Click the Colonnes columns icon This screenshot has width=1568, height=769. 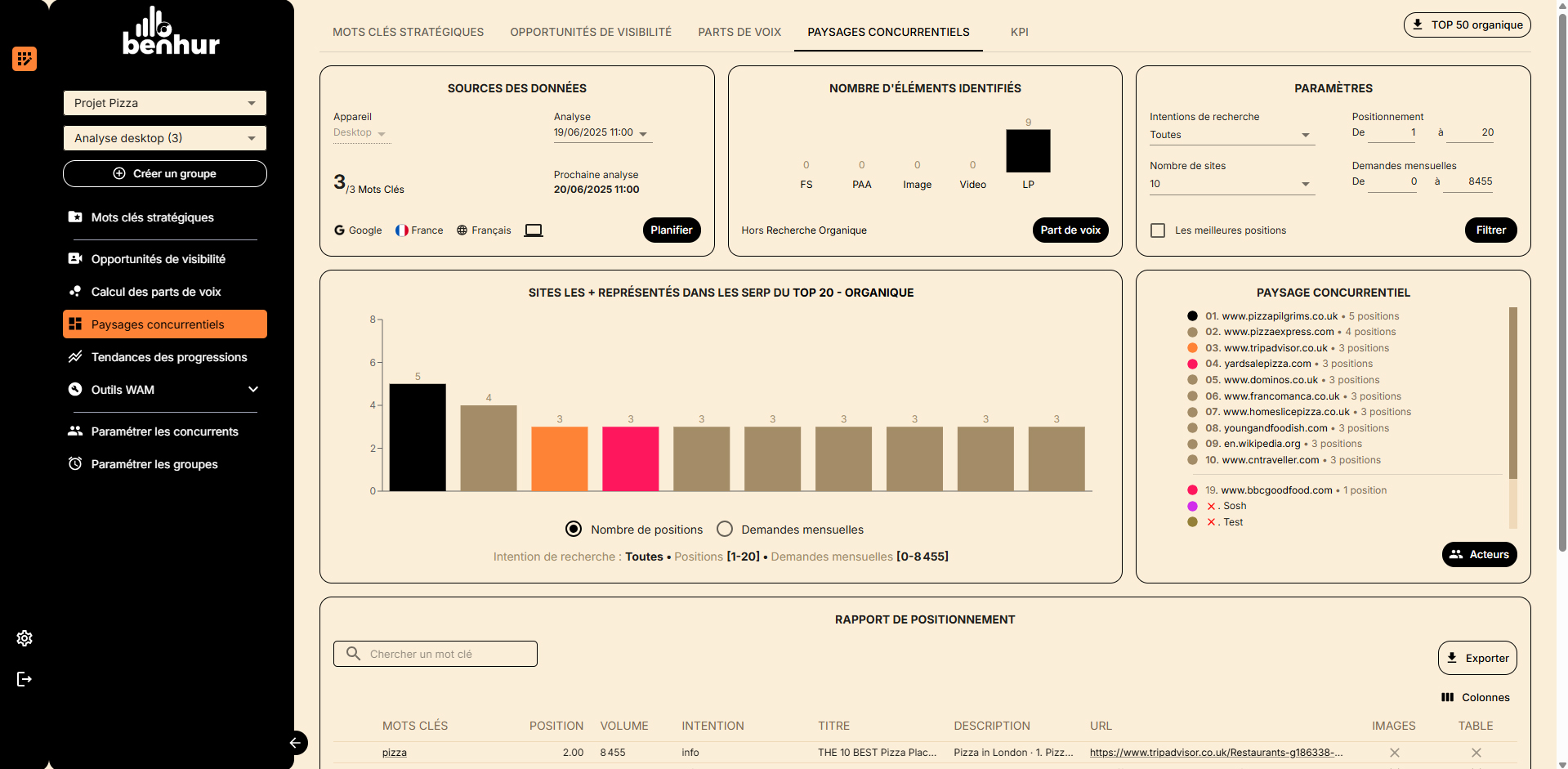(1447, 697)
